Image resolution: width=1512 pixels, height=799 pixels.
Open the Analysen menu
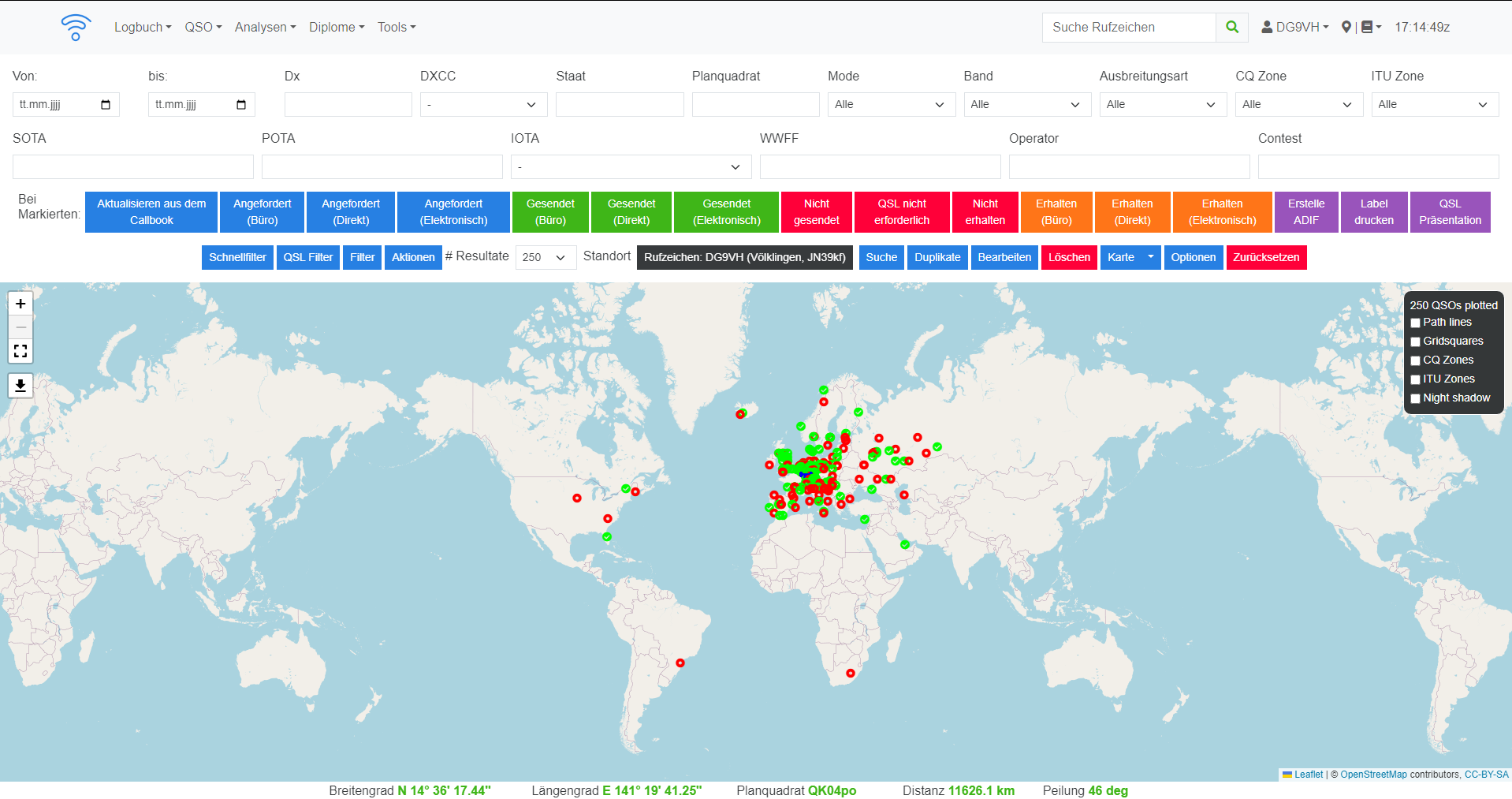pos(265,27)
